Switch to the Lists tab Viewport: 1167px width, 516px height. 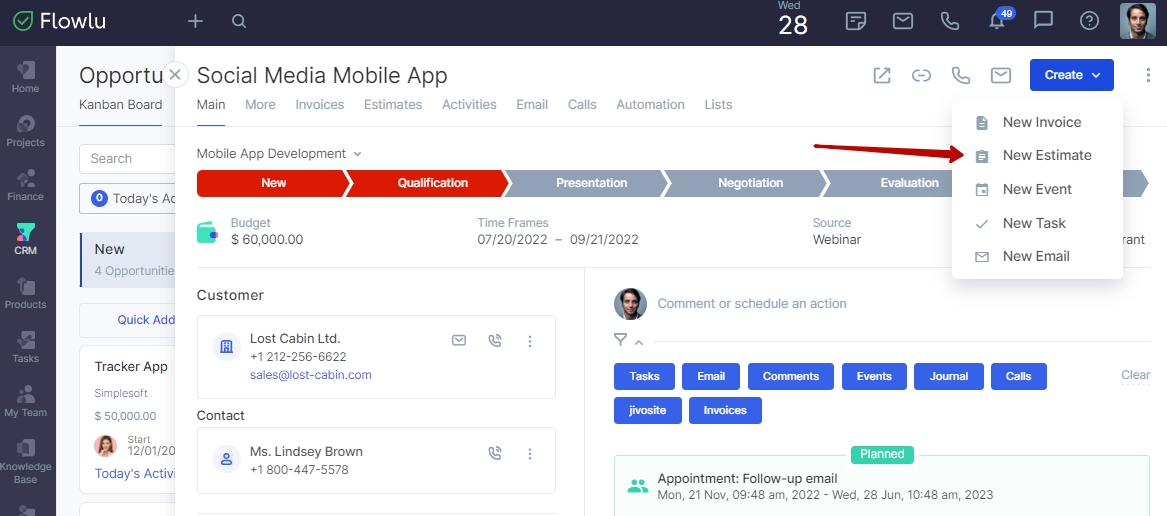pyautogui.click(x=718, y=105)
